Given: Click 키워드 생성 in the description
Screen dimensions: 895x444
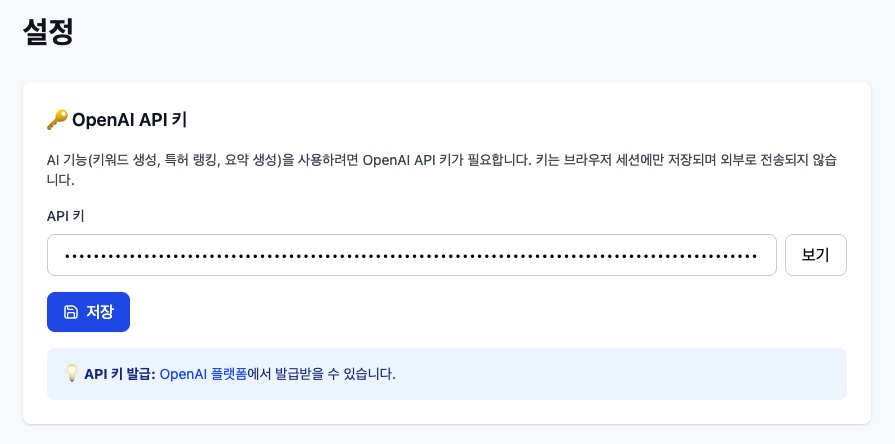Looking at the screenshot, I should point(134,160).
